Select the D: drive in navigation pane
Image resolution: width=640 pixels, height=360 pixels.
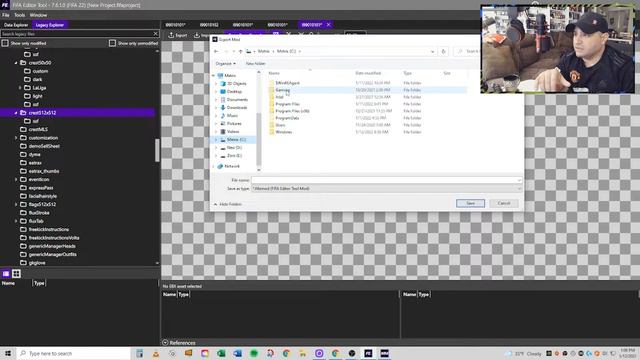tap(234, 148)
